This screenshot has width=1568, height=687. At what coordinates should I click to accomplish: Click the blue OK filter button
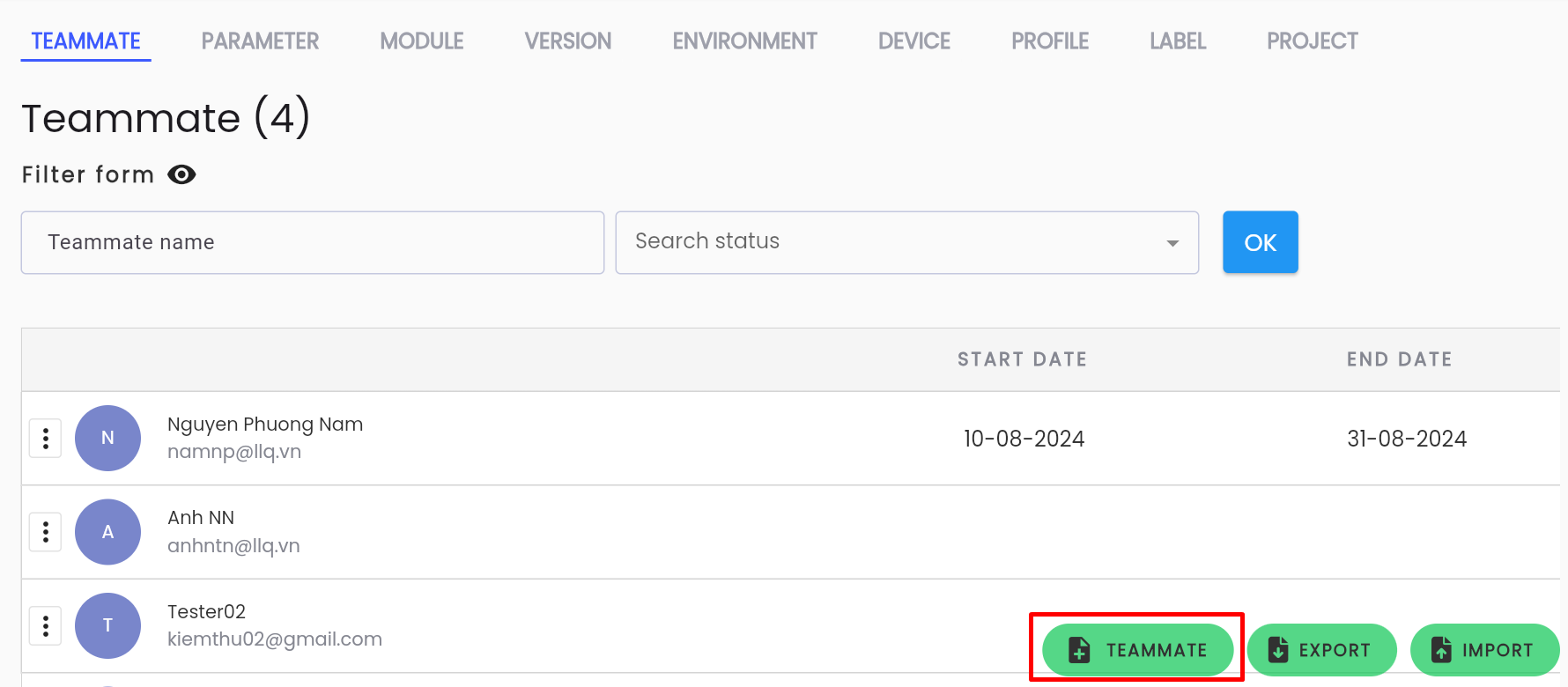pyautogui.click(x=1261, y=242)
